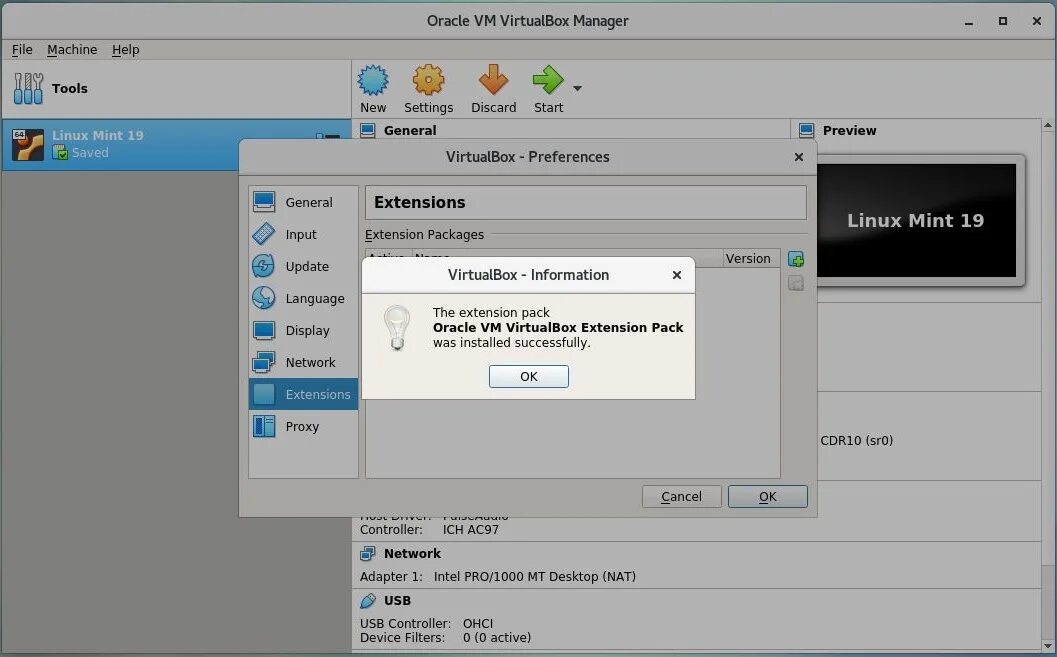Select Network in Preferences sidebar
Viewport: 1057px width, 657px height.
(303, 363)
